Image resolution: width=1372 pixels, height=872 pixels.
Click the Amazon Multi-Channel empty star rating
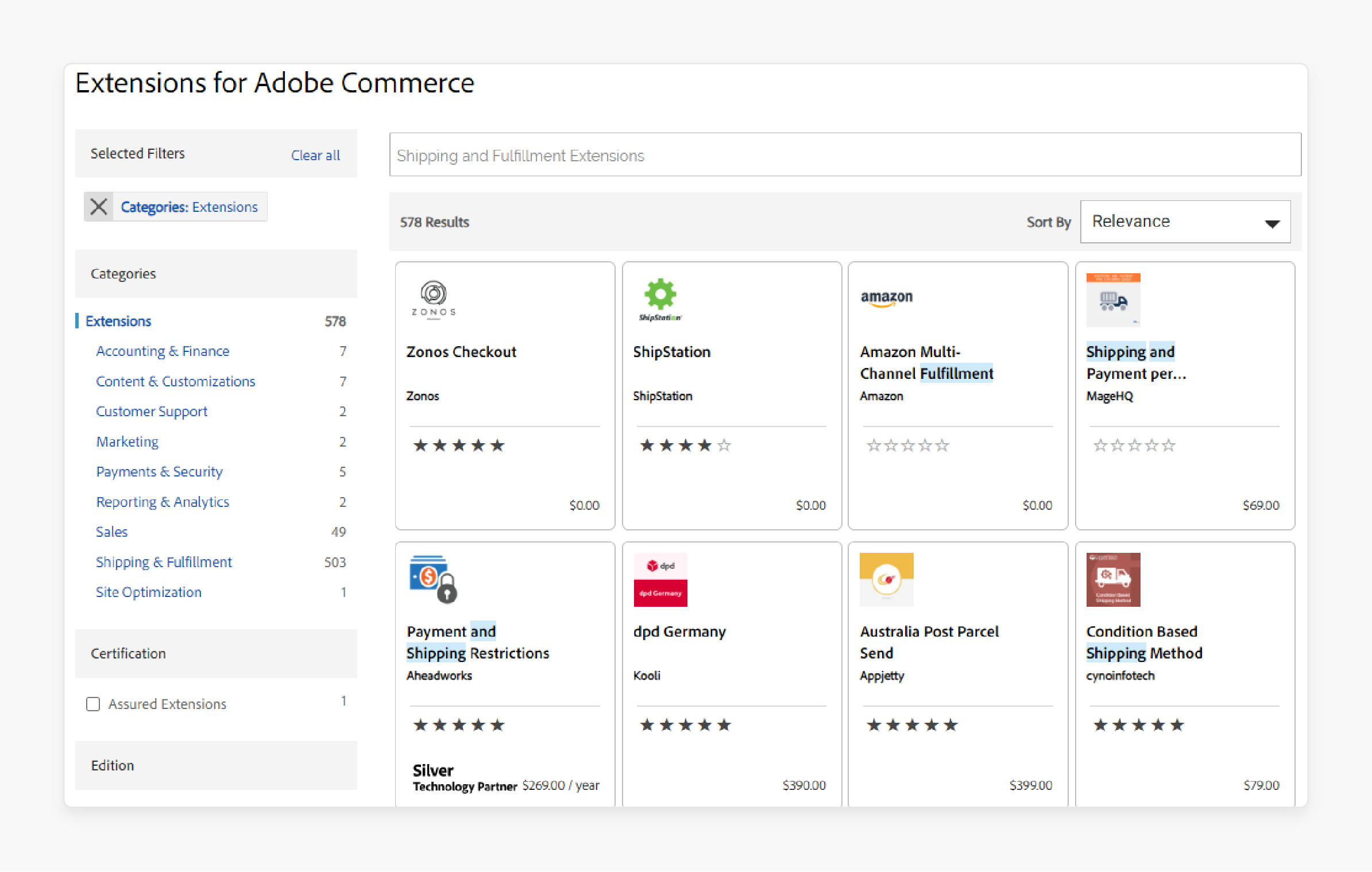click(908, 445)
